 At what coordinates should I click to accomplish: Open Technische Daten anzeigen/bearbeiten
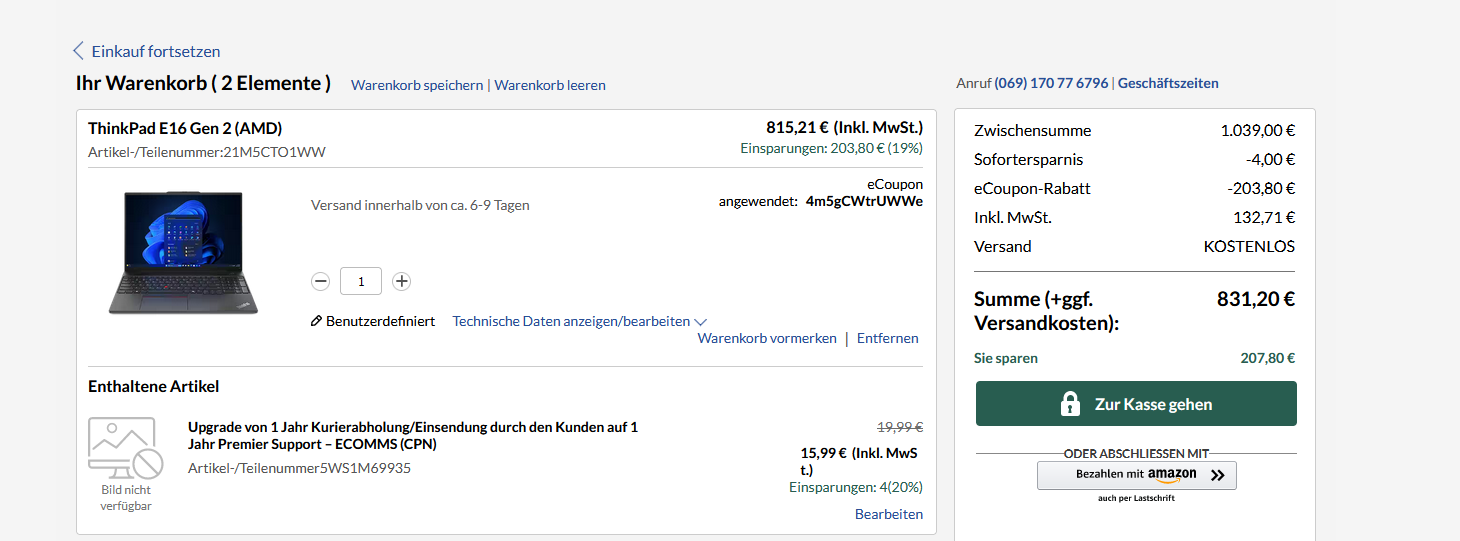pos(571,321)
